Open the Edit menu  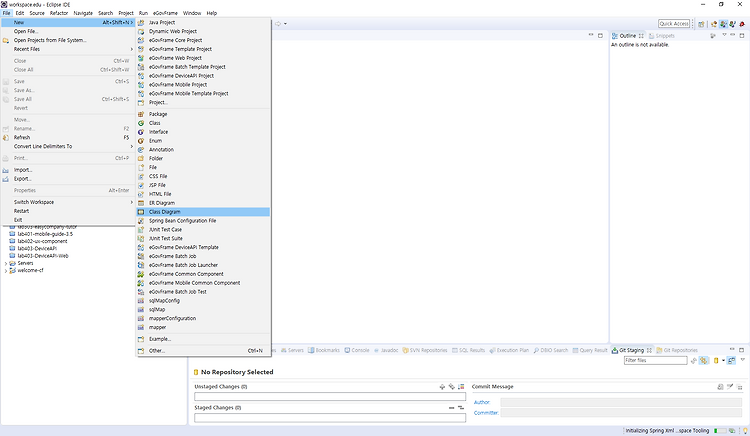click(20, 13)
